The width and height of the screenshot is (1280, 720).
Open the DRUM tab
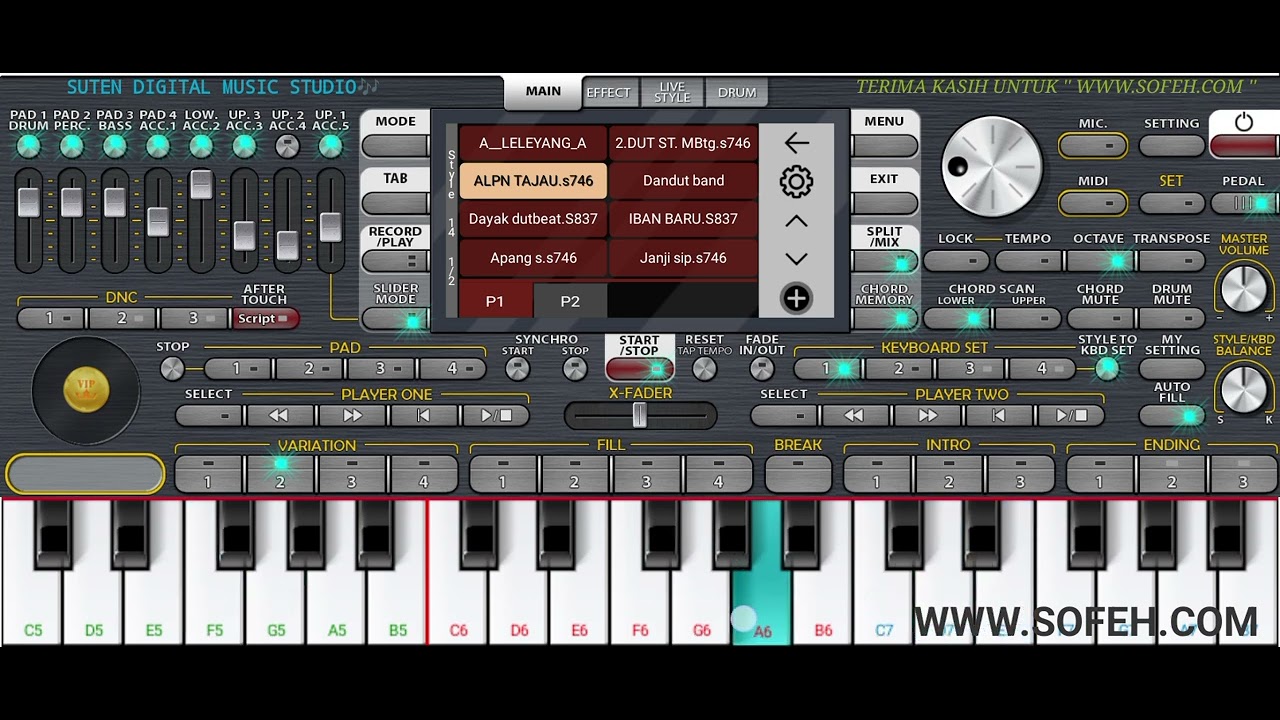tap(737, 92)
